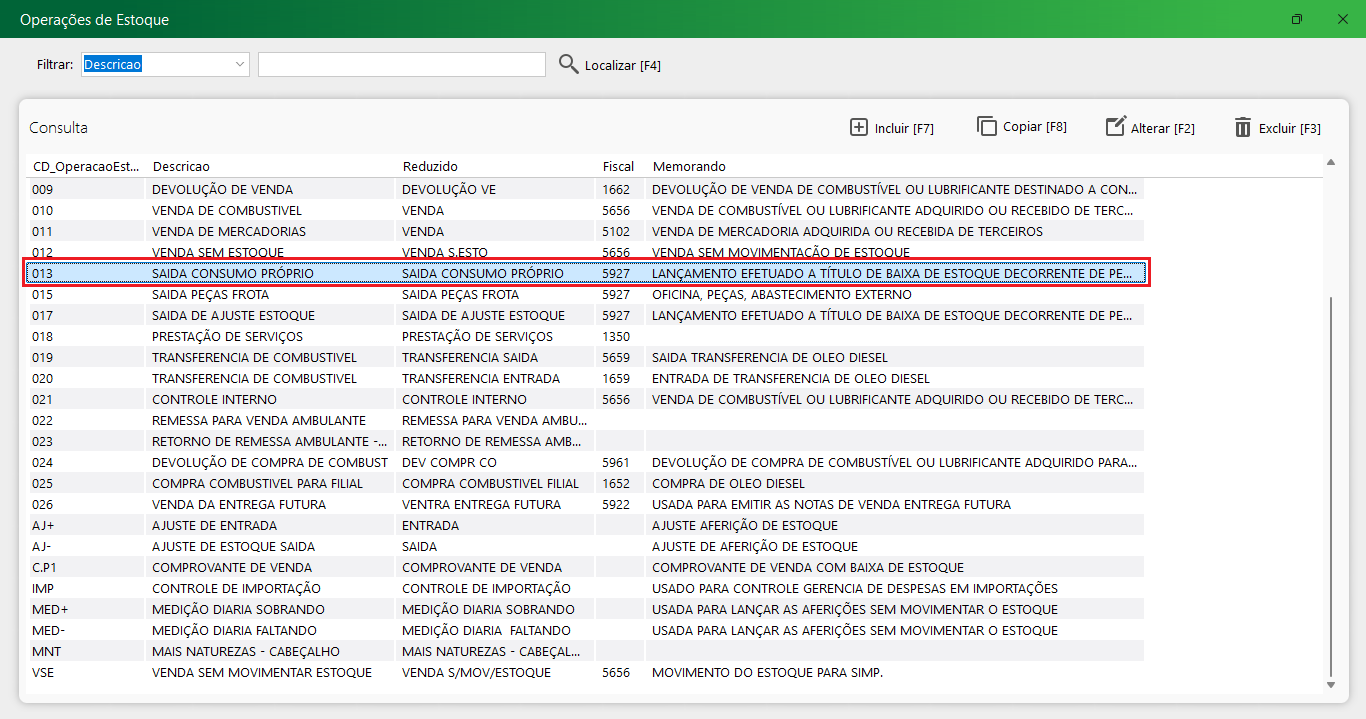
Task: Click the Alterar edit pencil icon
Action: coord(1115,127)
